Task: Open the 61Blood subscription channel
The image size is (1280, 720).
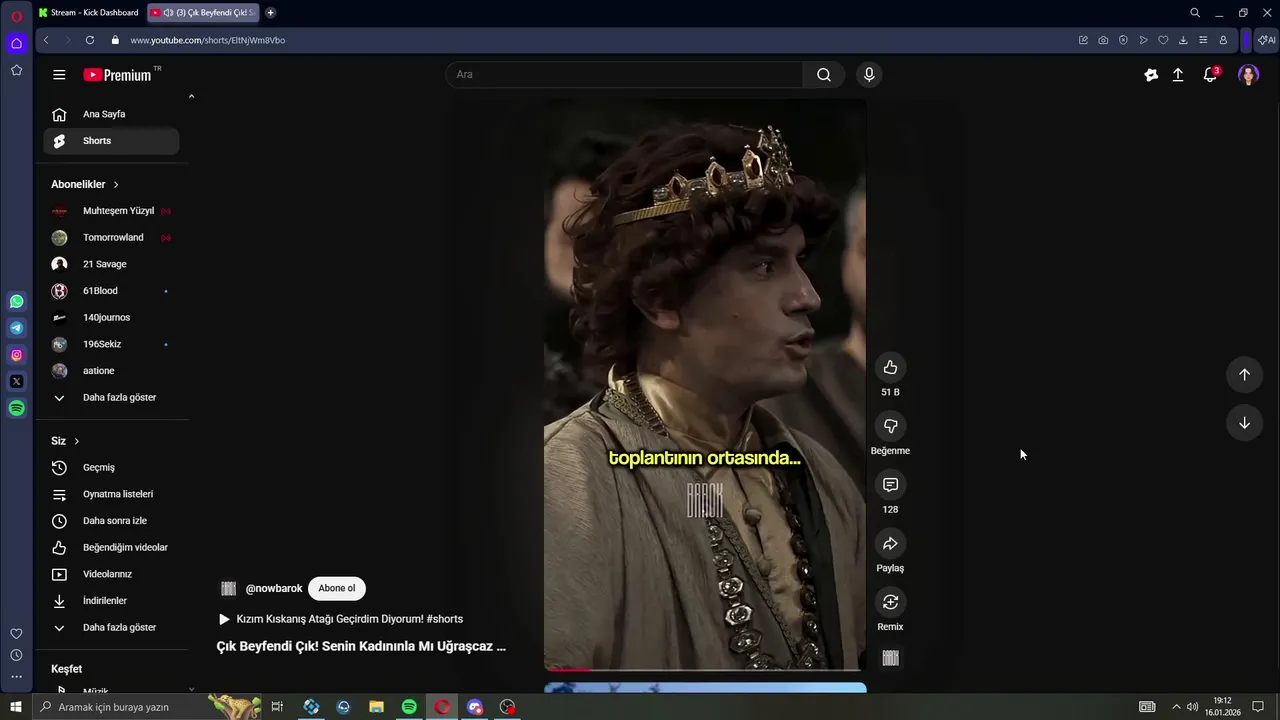Action: click(x=111, y=291)
